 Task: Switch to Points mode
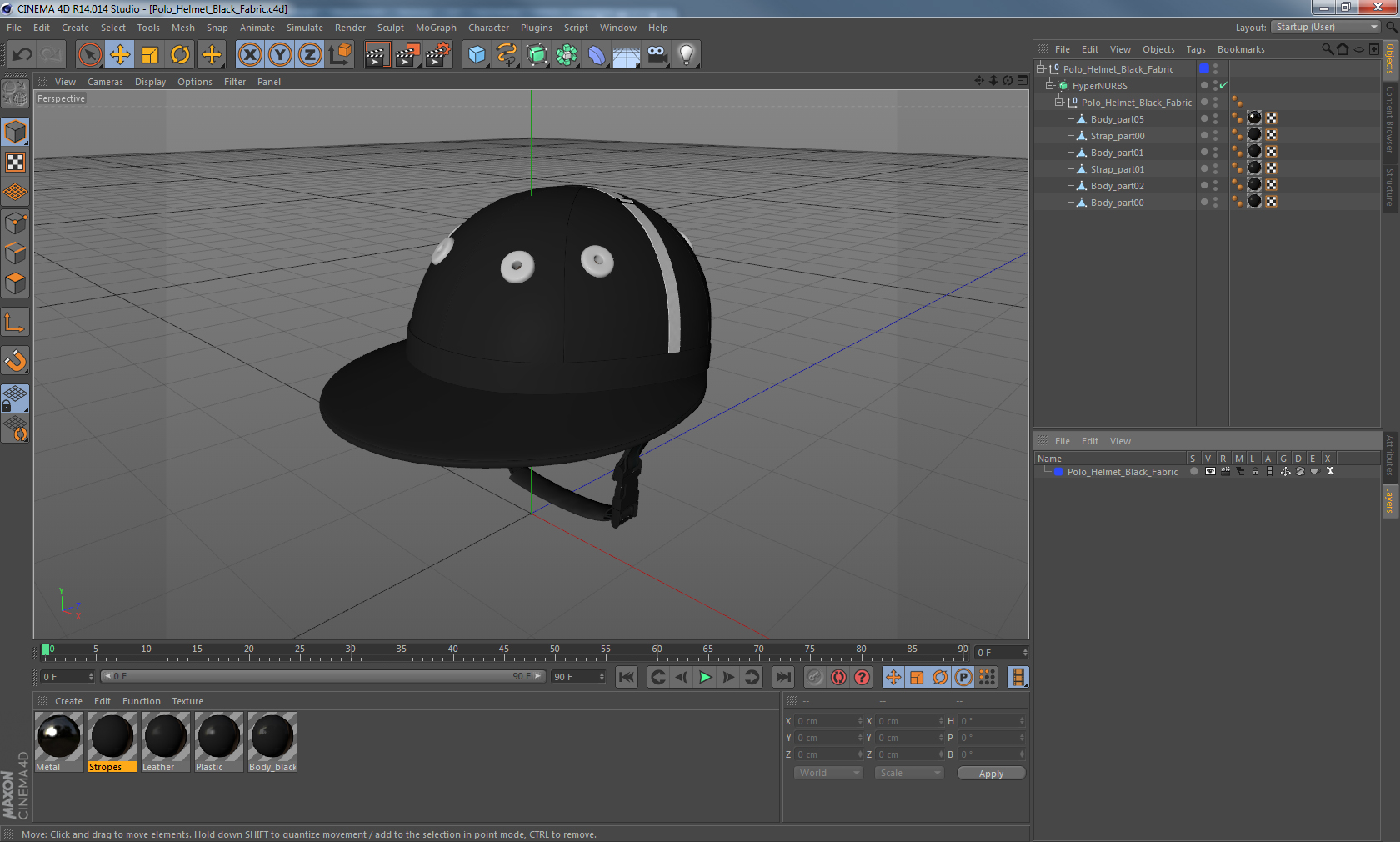15,223
